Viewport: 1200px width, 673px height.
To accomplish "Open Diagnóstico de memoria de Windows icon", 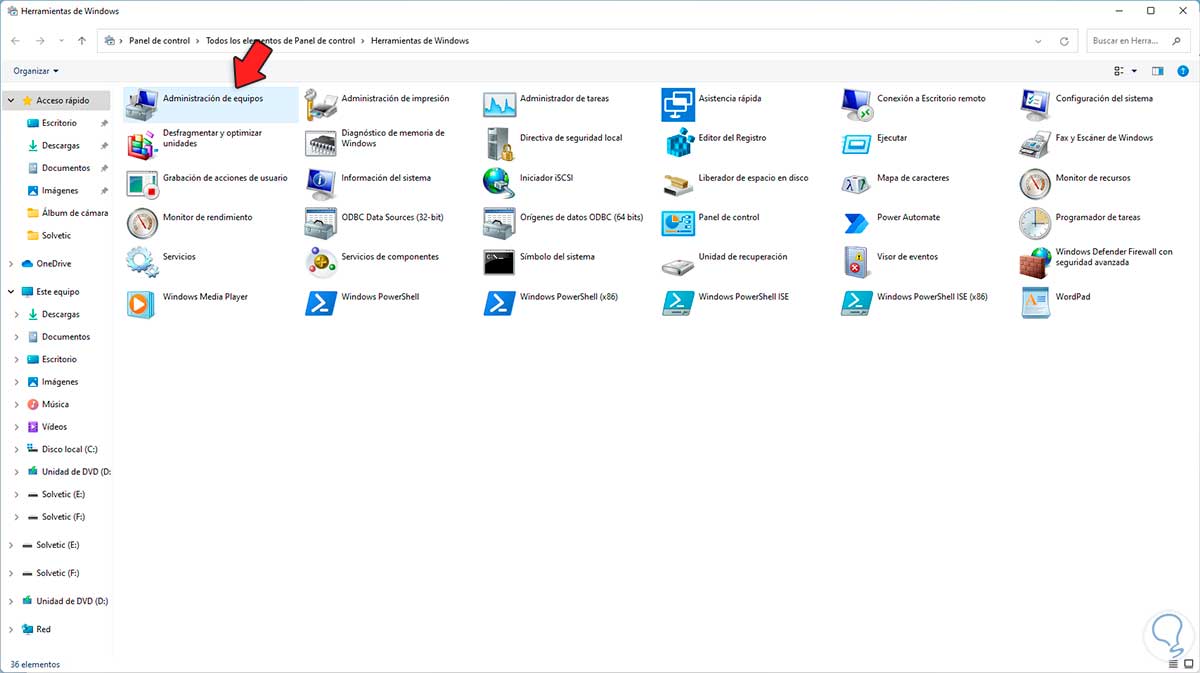I will 321,143.
